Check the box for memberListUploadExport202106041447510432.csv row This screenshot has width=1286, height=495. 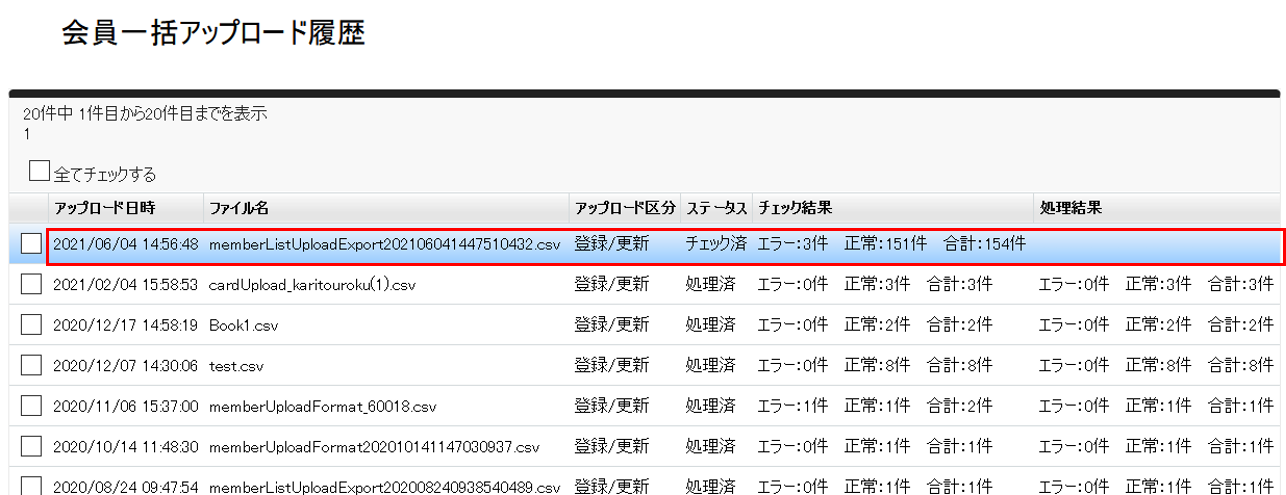31,244
